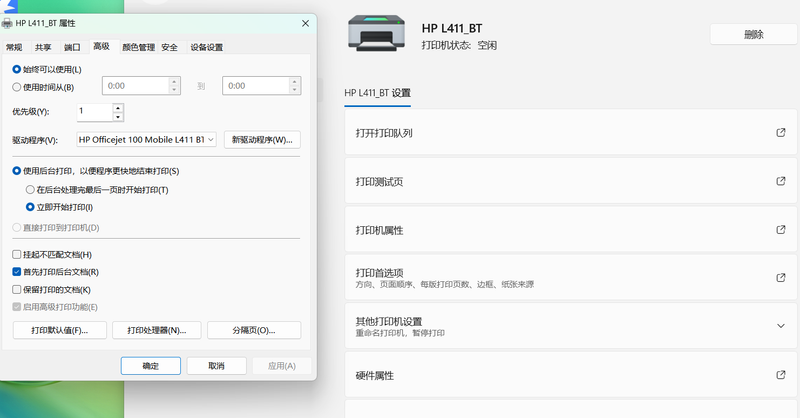Click the external-link icon for 打开打印队列
This screenshot has height=418, width=800.
click(781, 133)
